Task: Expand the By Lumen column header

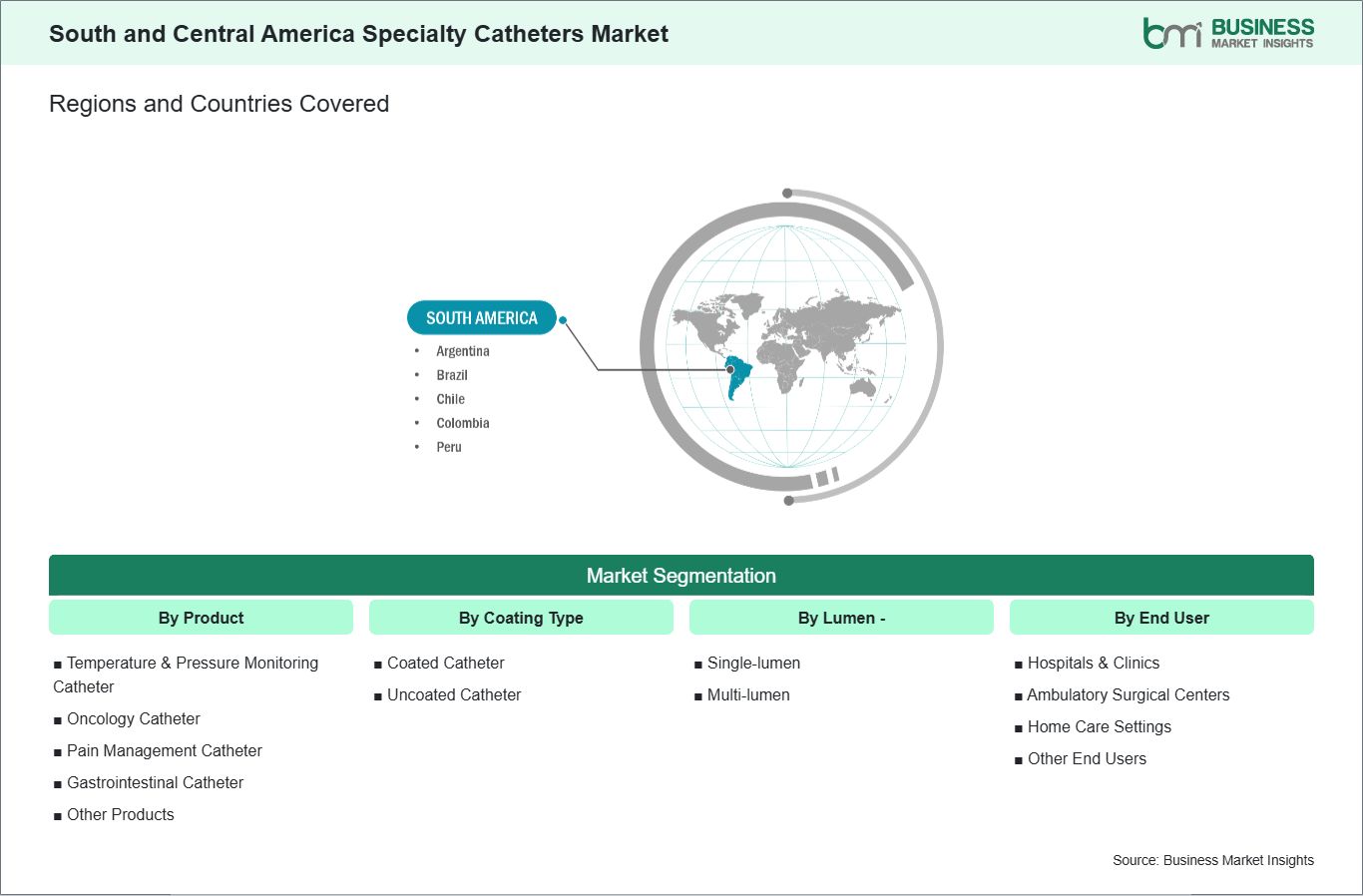Action: (841, 617)
